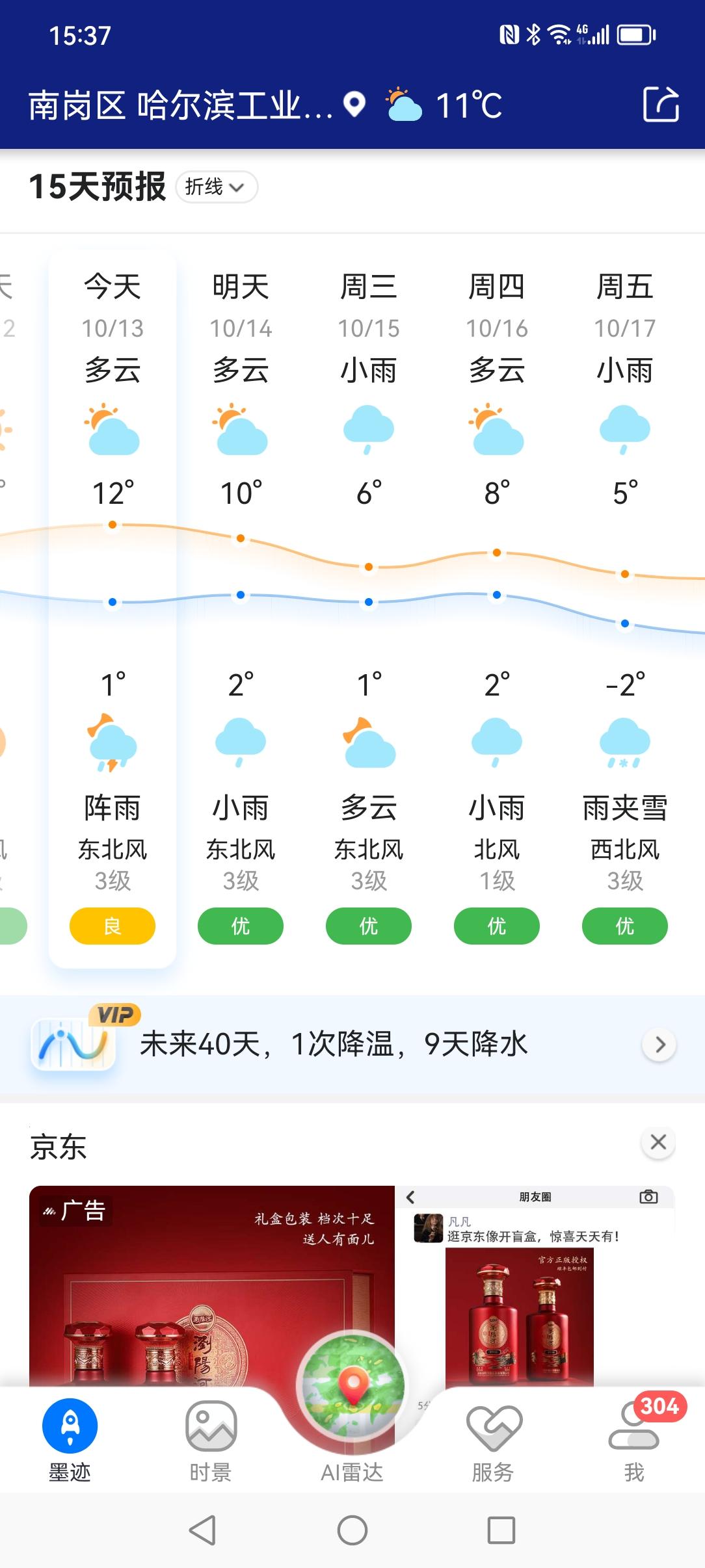Screen dimensions: 705x1568
Task: Open the 服务 heart icon tab
Action: tap(494, 1437)
